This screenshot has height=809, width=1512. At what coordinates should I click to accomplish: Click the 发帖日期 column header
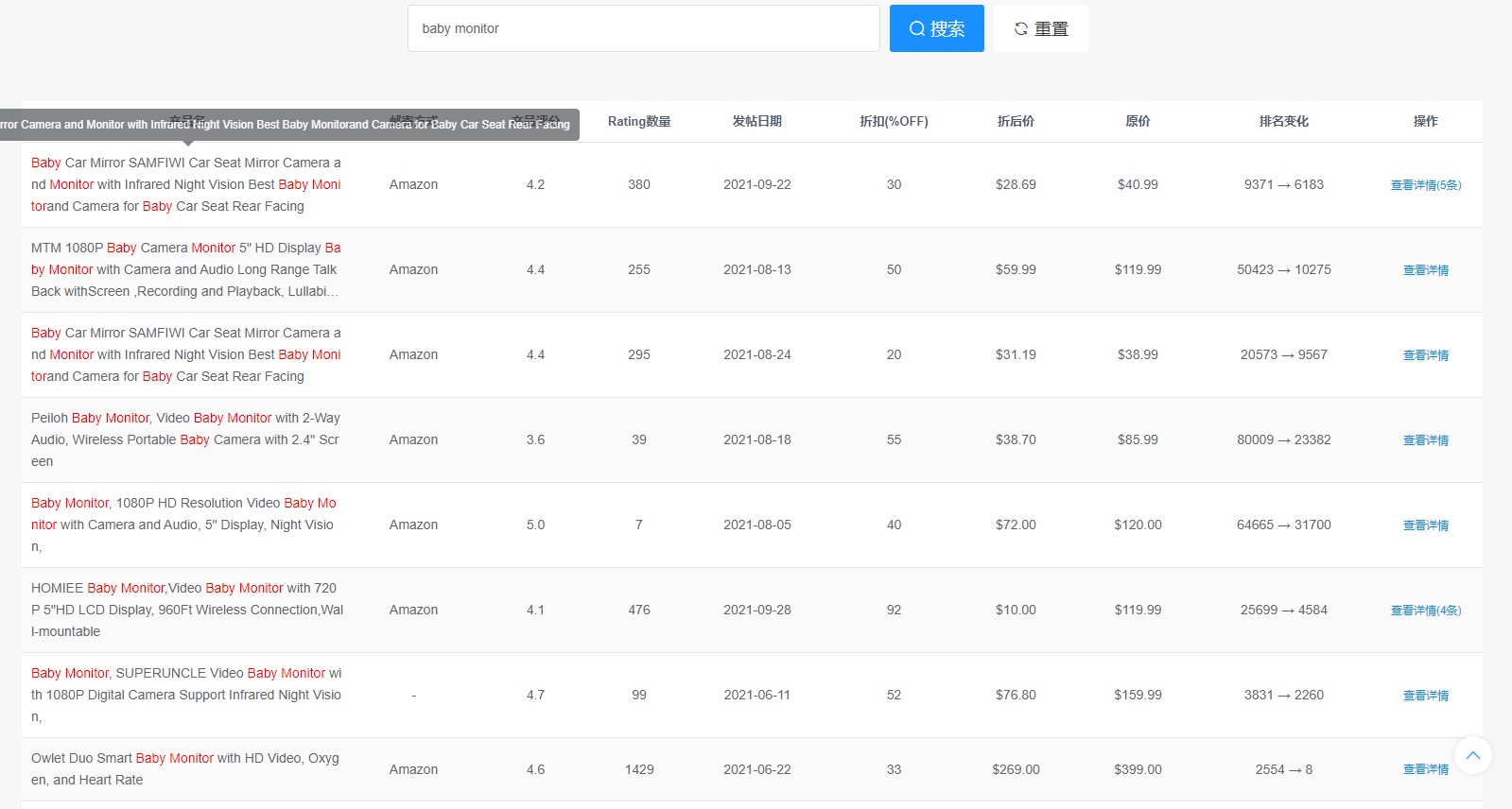coord(757,121)
